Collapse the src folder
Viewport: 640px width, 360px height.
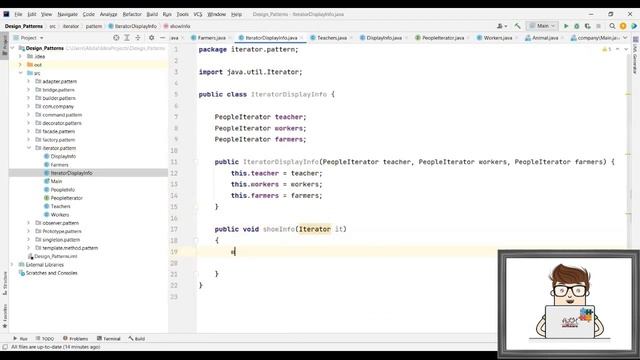click(x=20, y=73)
